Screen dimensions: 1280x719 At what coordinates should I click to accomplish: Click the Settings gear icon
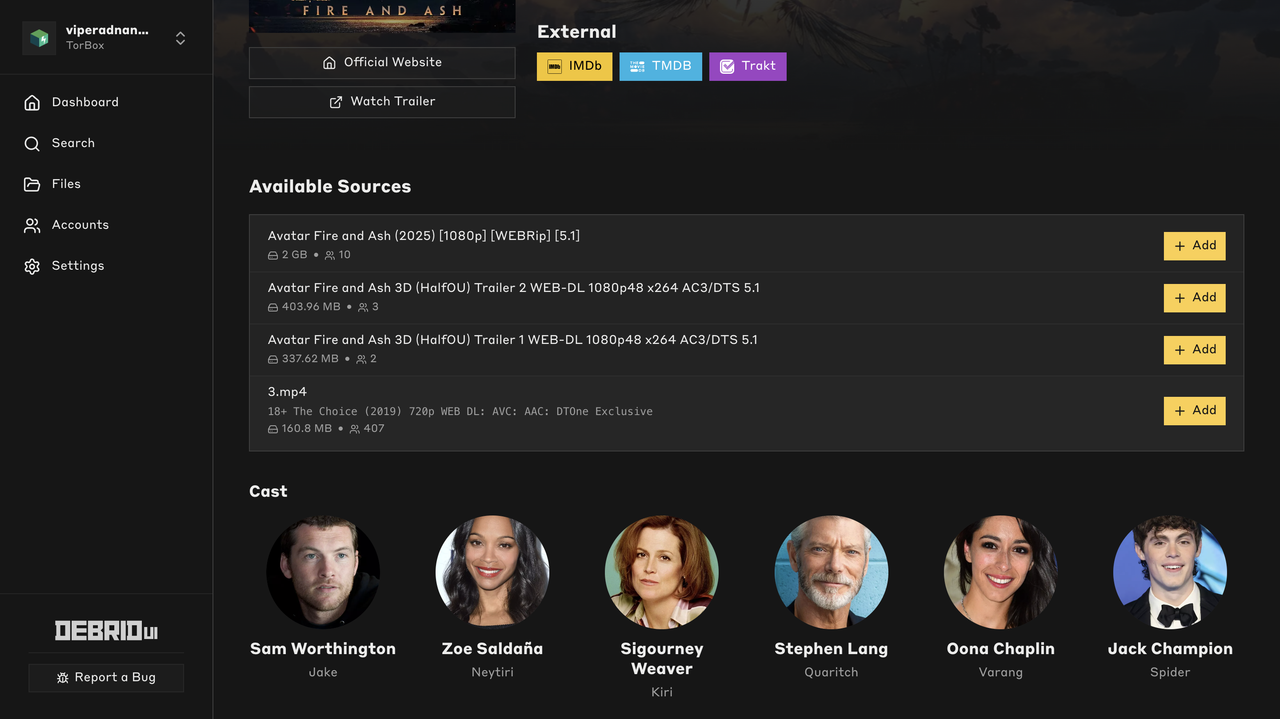(x=32, y=266)
